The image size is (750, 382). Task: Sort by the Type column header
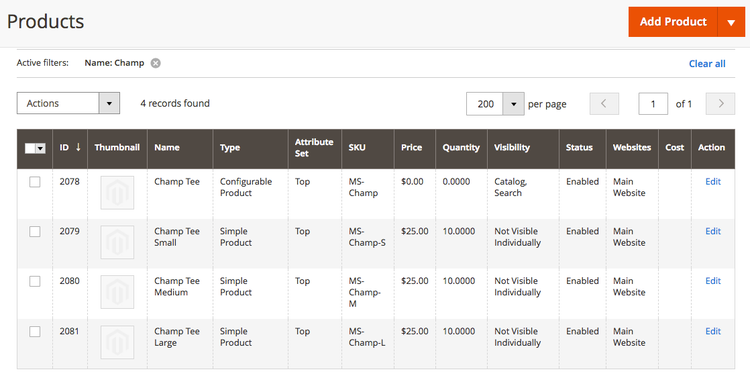(250, 149)
